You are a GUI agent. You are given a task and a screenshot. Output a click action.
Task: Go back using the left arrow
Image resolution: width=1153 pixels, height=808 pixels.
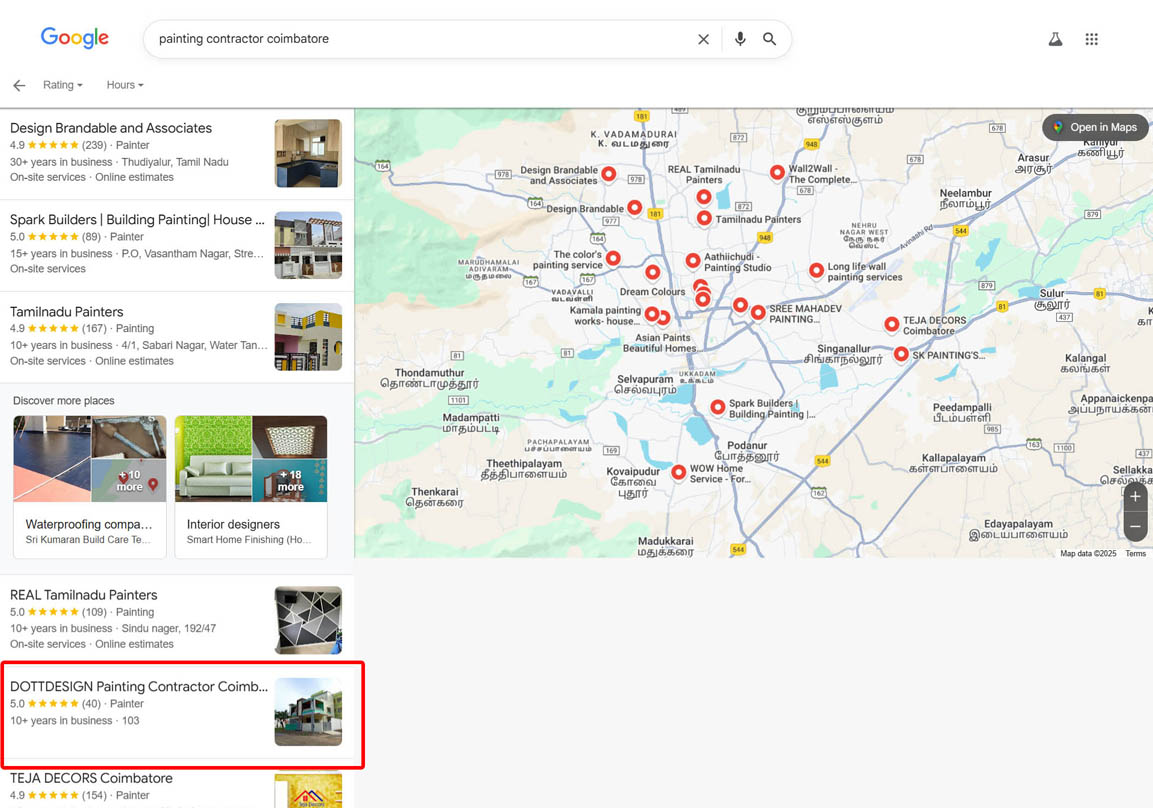click(19, 86)
